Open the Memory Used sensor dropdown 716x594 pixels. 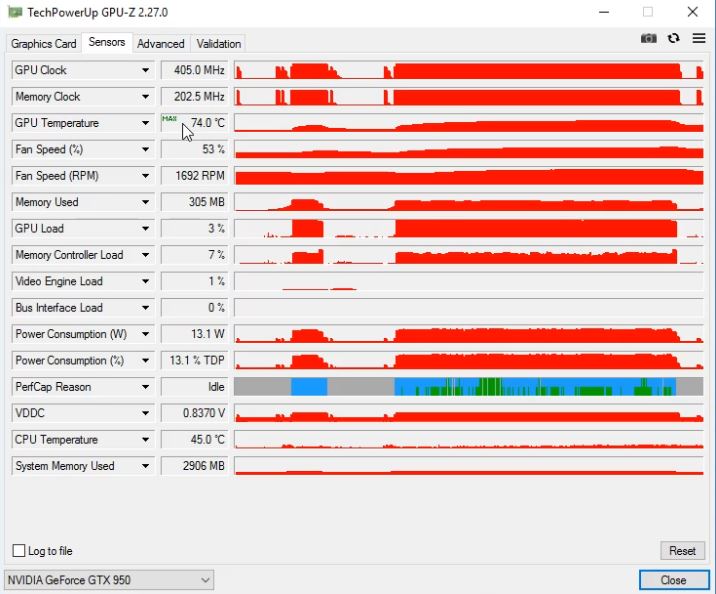tap(145, 202)
